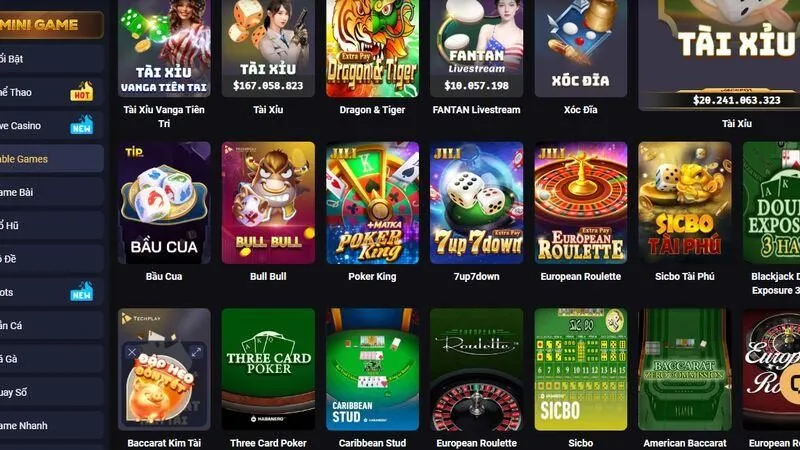Open JILI European Roulette game tile
The width and height of the screenshot is (800, 450).
pyautogui.click(x=581, y=203)
